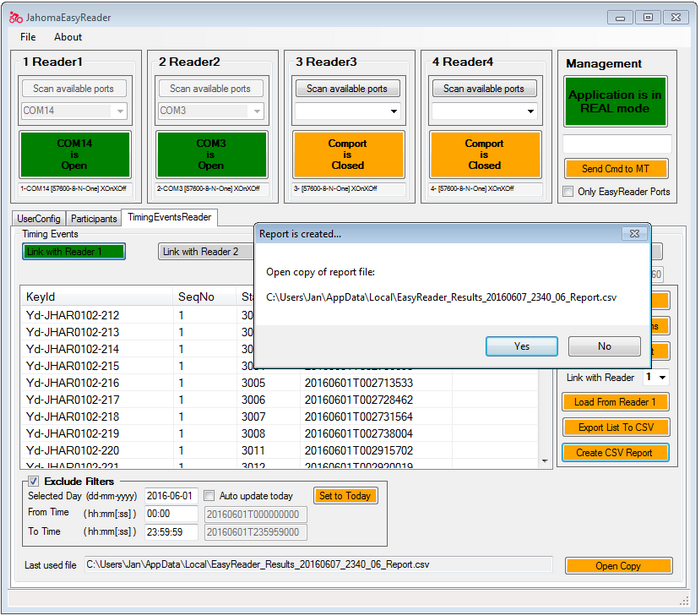Select the TimingEventsReader tab
This screenshot has width=700, height=616.
click(x=169, y=217)
